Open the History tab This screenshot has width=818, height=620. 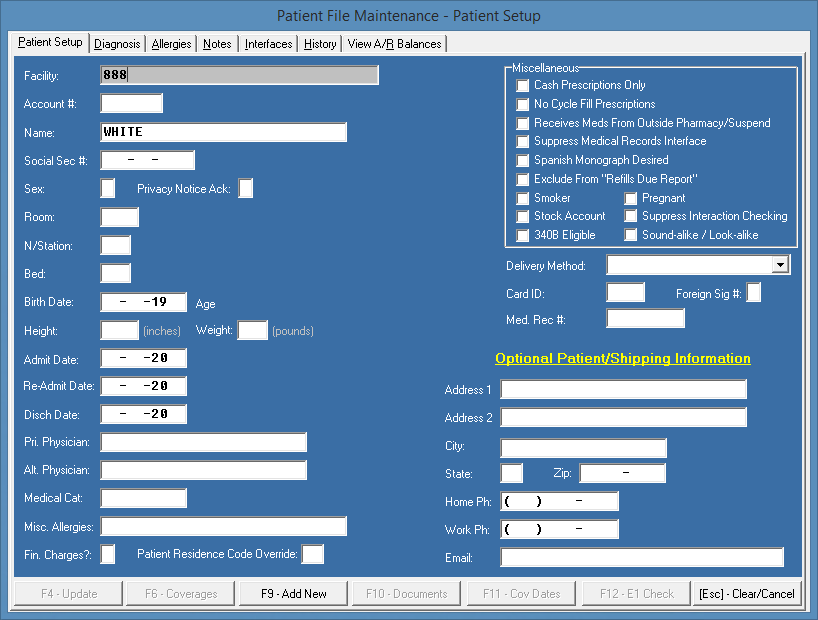(x=320, y=44)
